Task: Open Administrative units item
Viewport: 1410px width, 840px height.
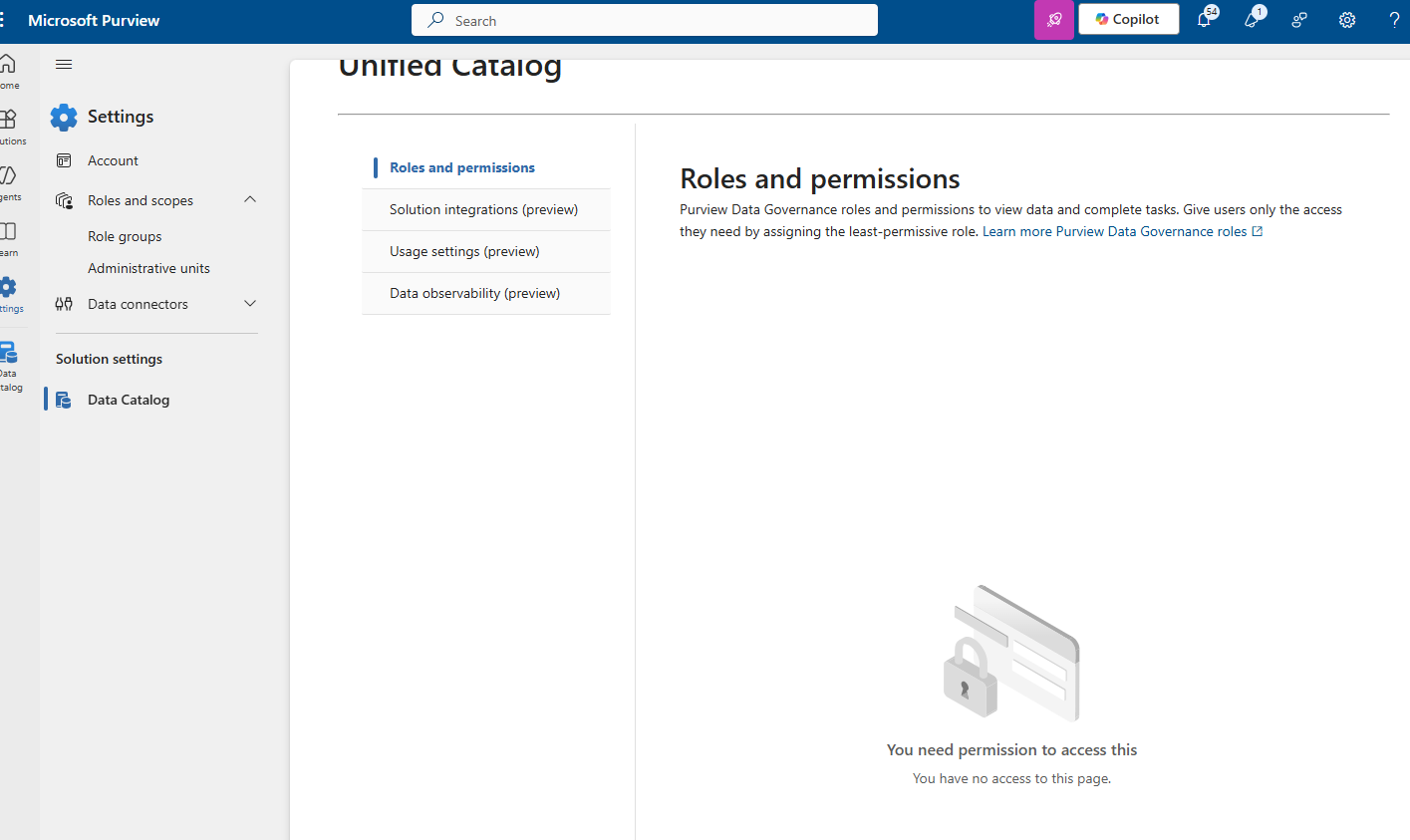Action: point(148,268)
